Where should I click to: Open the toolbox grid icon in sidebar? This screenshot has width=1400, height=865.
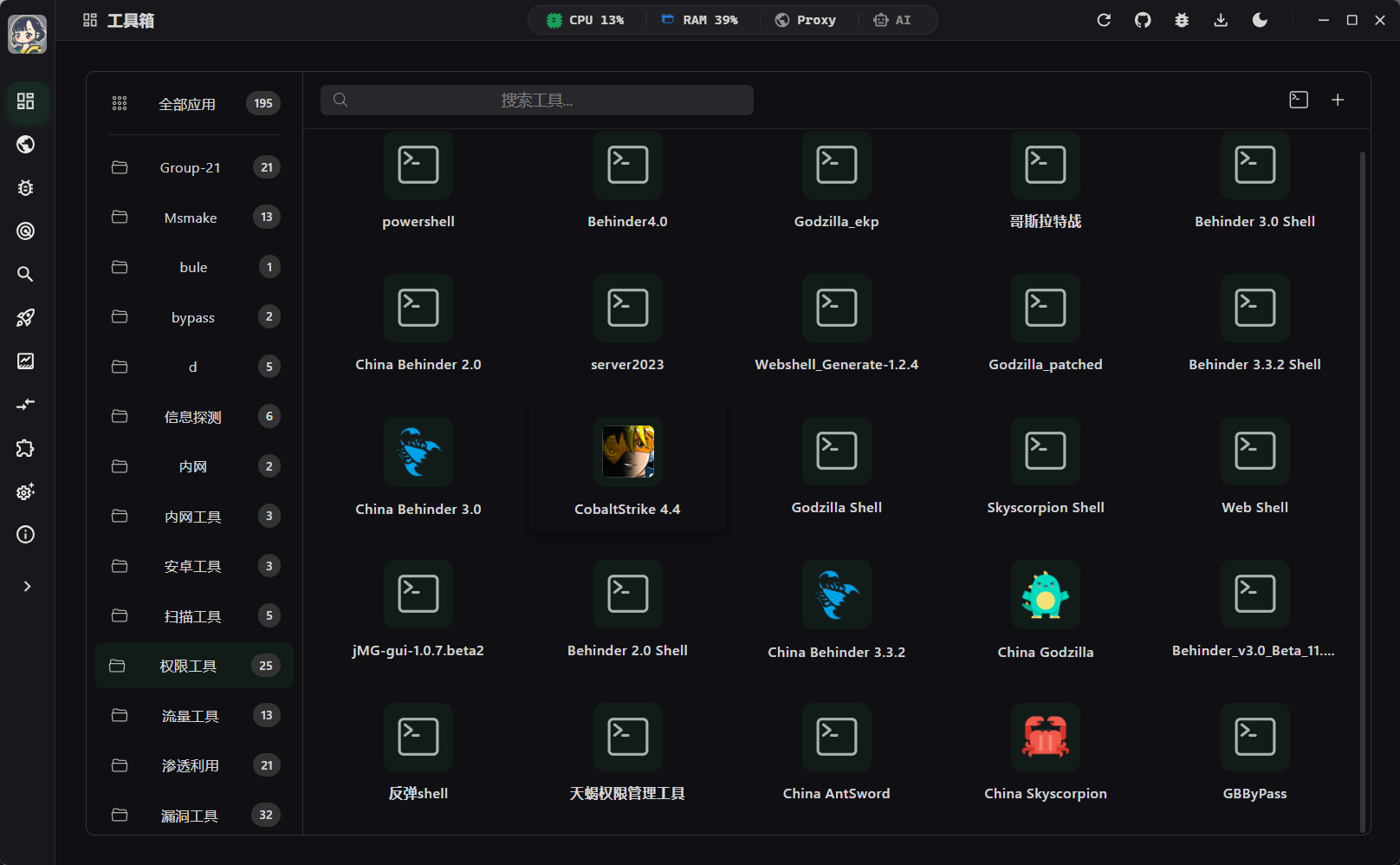click(x=26, y=101)
